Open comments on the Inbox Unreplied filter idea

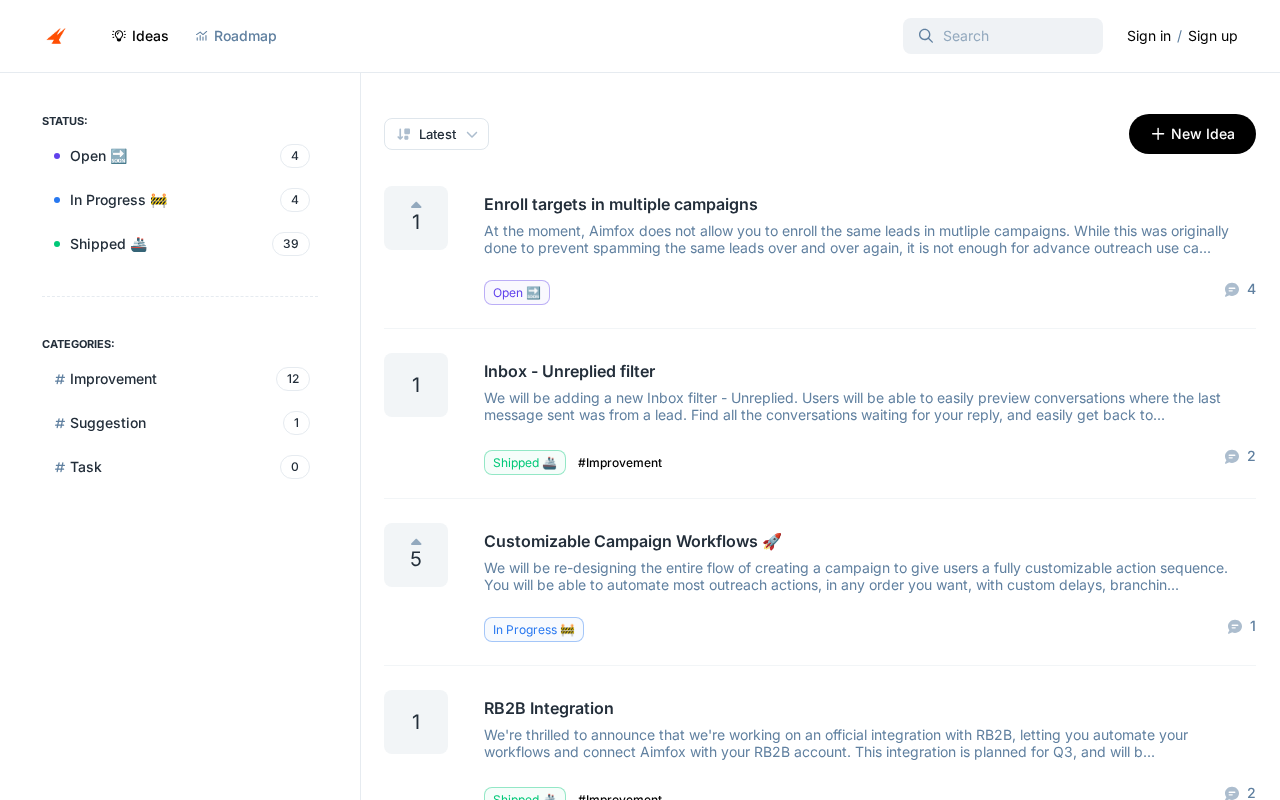click(x=1240, y=456)
